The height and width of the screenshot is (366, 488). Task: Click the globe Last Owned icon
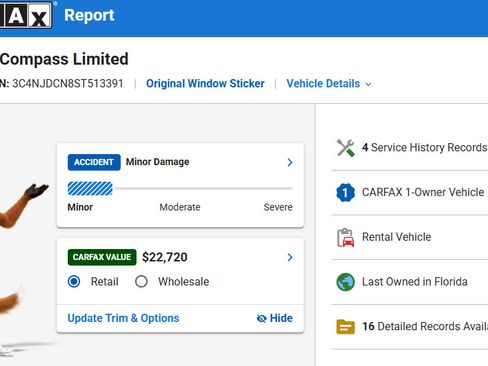pyautogui.click(x=345, y=282)
